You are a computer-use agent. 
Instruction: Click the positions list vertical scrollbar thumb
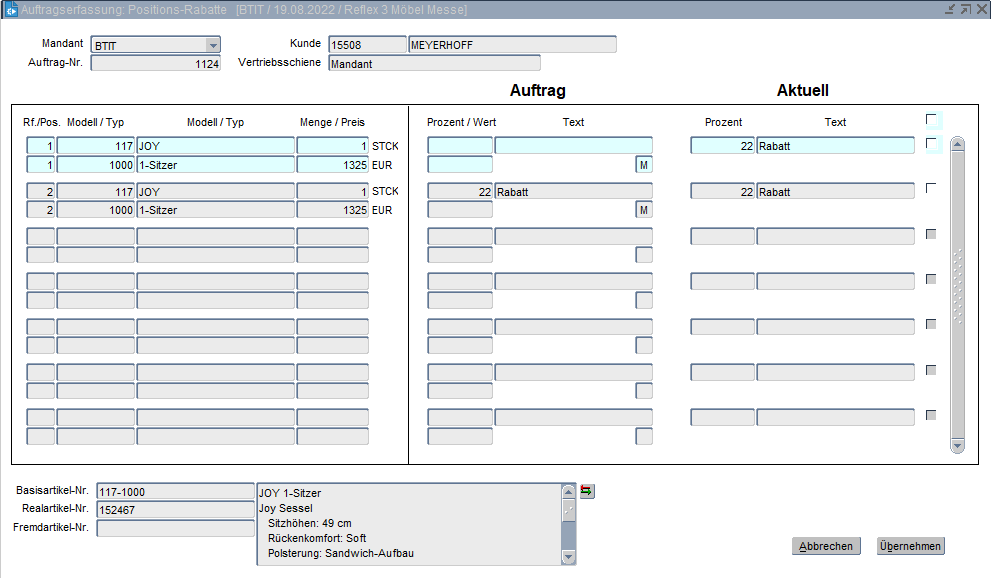click(x=957, y=285)
